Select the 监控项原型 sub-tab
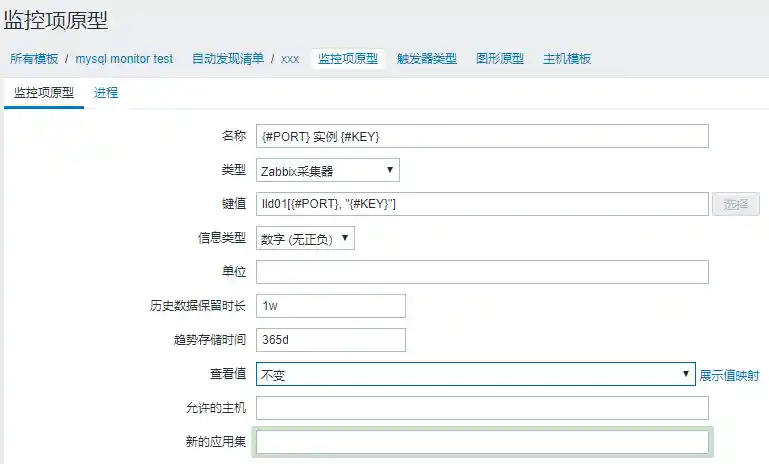 tap(44, 93)
